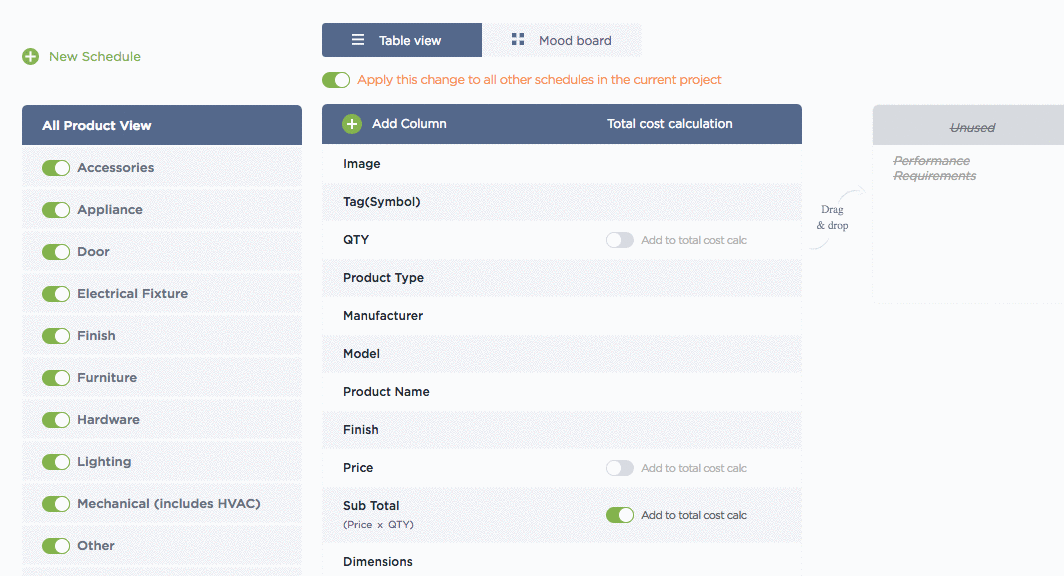The height and width of the screenshot is (576, 1064).
Task: Click the Furniture category label
Action: pyautogui.click(x=107, y=378)
